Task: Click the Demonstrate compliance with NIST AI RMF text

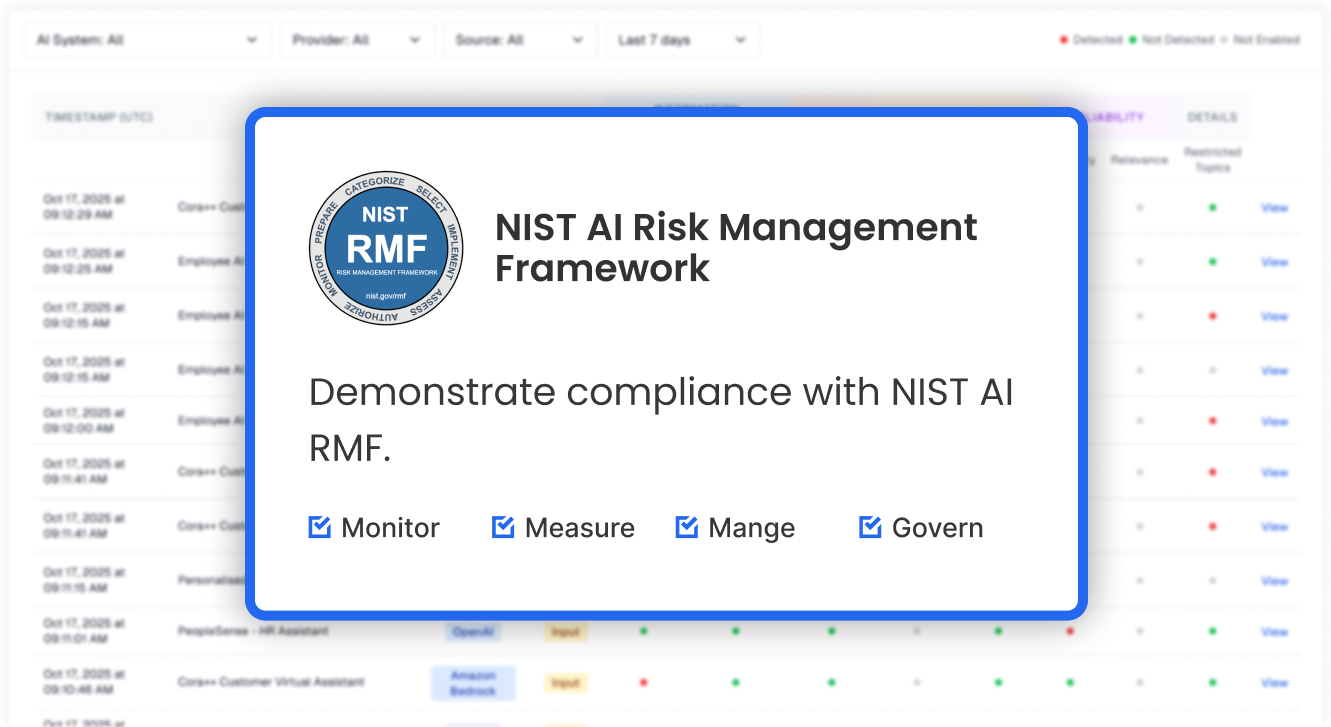Action: 661,420
